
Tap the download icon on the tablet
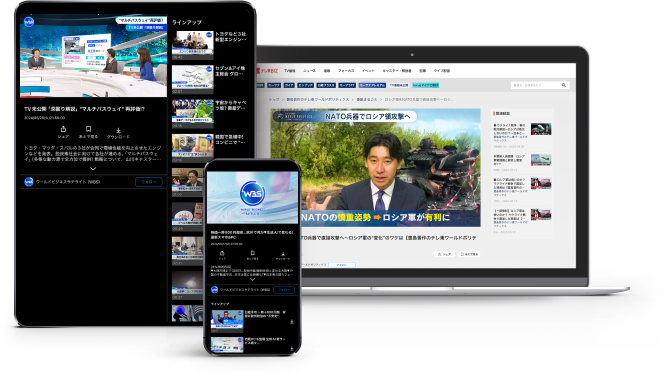(118, 130)
